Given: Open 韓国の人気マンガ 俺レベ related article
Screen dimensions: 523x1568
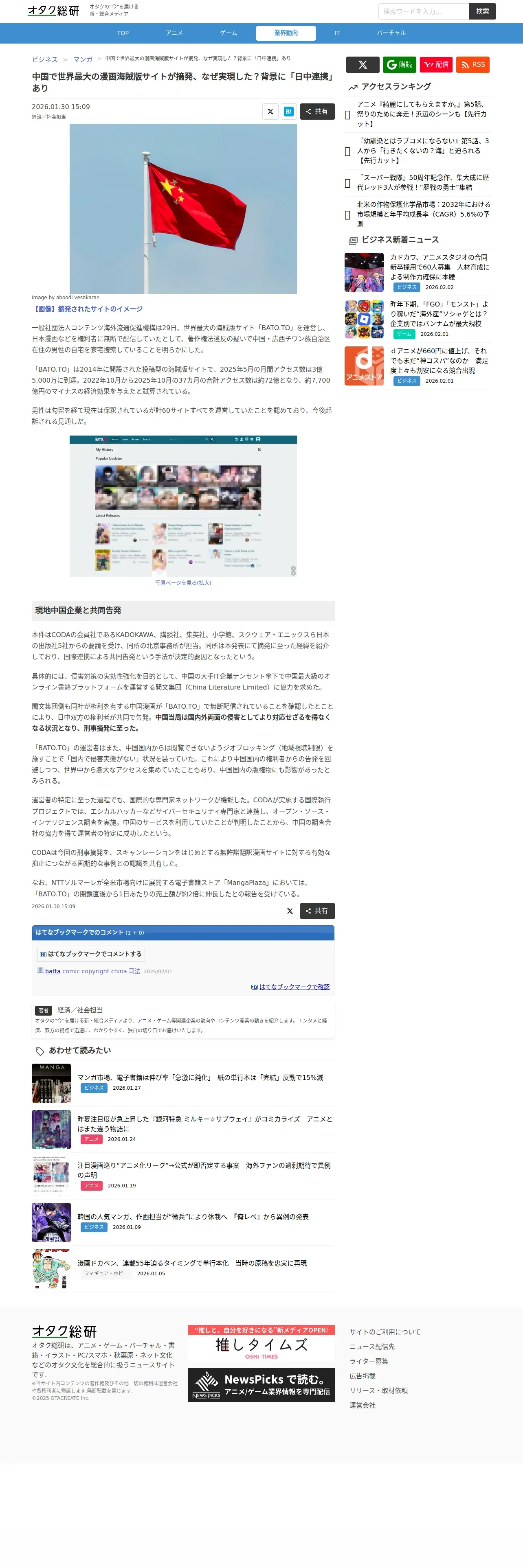Looking at the screenshot, I should coord(193,1217).
